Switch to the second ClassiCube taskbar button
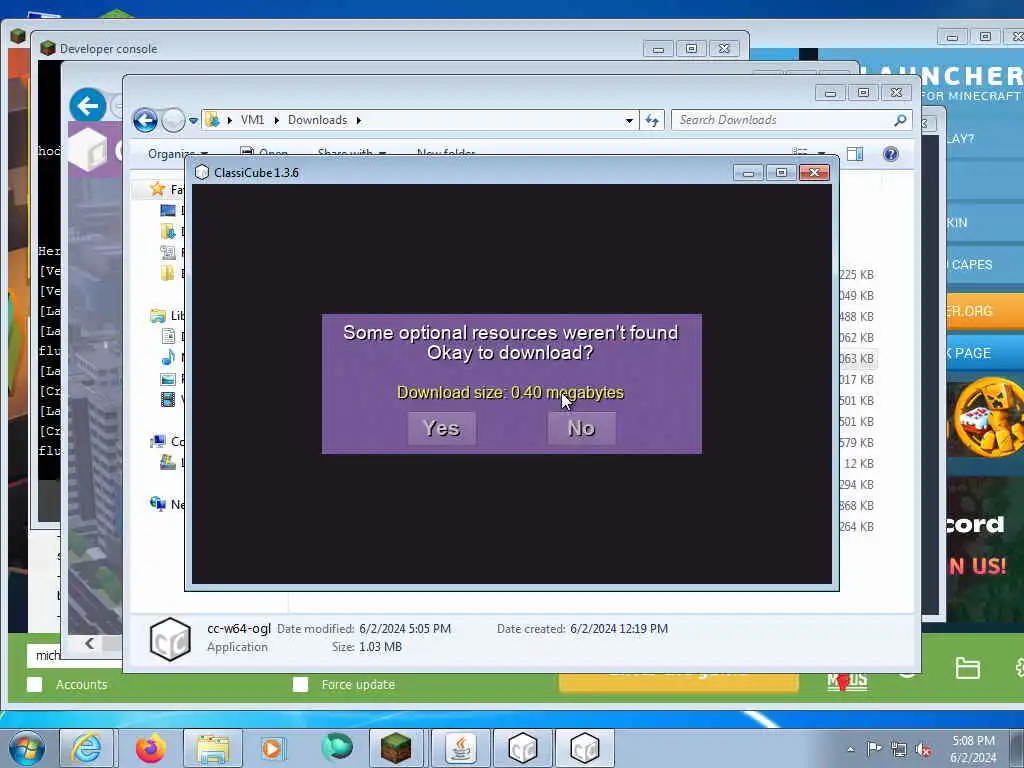The height and width of the screenshot is (768, 1024). tap(584, 748)
